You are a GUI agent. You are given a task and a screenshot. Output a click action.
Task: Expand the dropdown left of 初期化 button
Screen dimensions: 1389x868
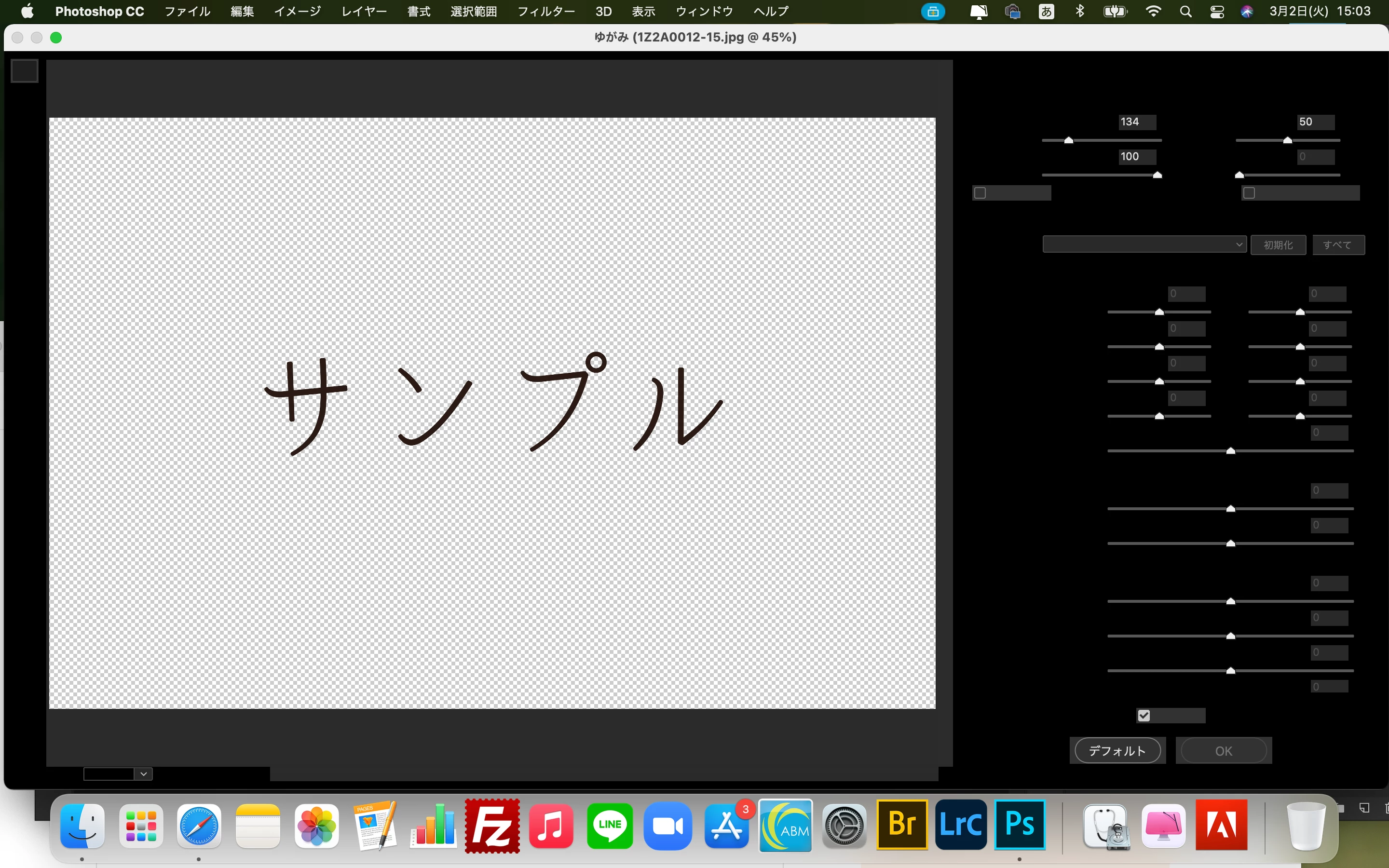coord(1144,244)
